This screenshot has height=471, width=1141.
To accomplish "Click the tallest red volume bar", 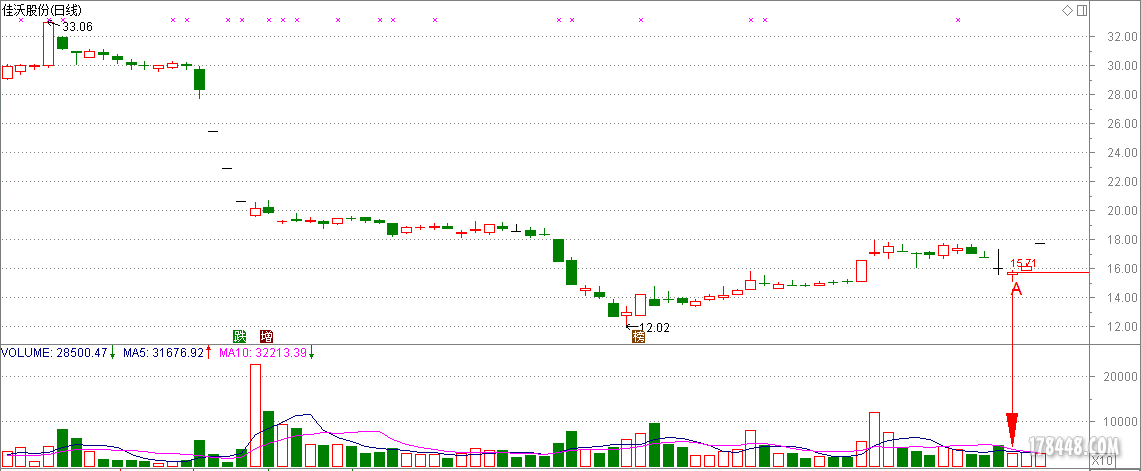I will (x=255, y=415).
